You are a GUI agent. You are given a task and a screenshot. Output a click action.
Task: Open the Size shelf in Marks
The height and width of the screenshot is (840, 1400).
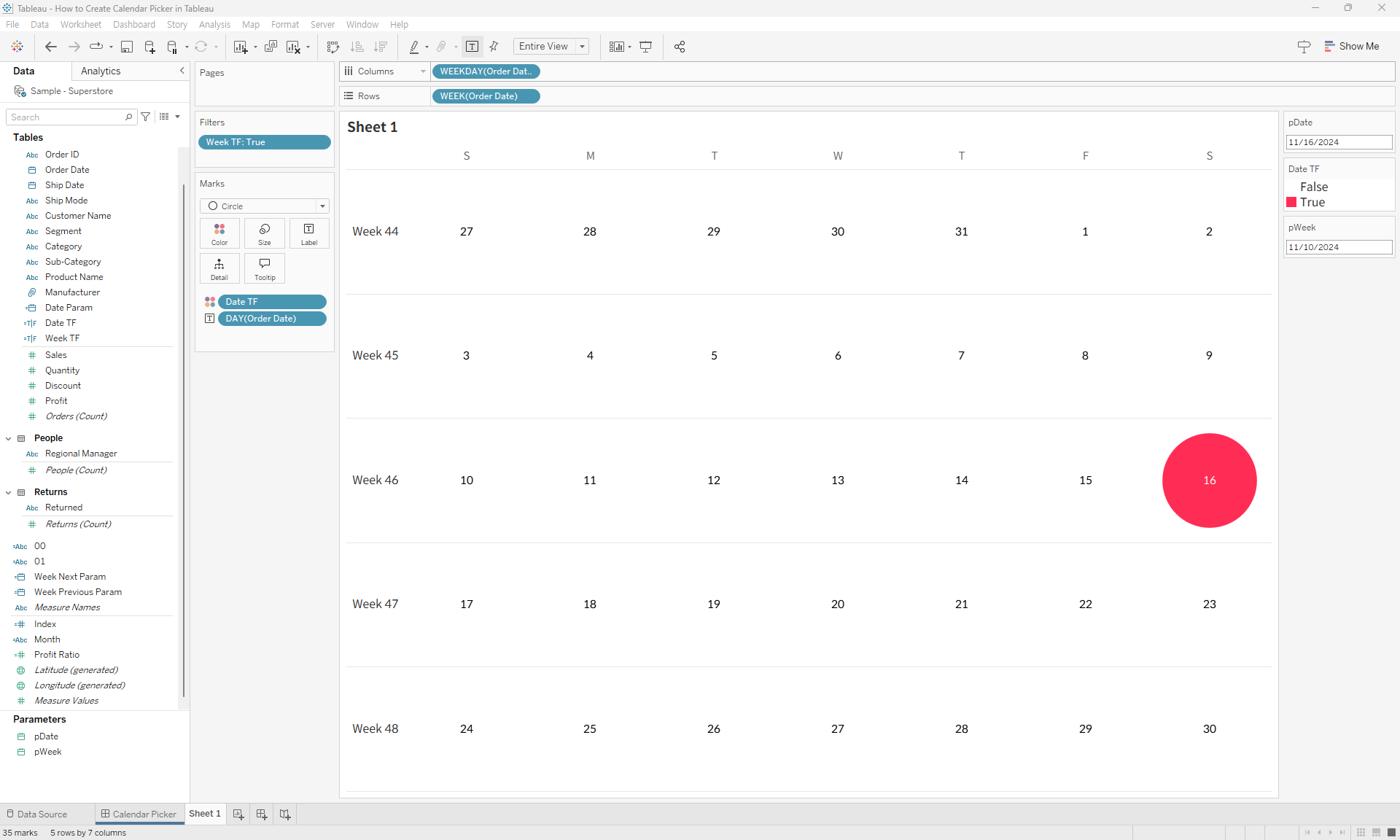[x=264, y=233]
